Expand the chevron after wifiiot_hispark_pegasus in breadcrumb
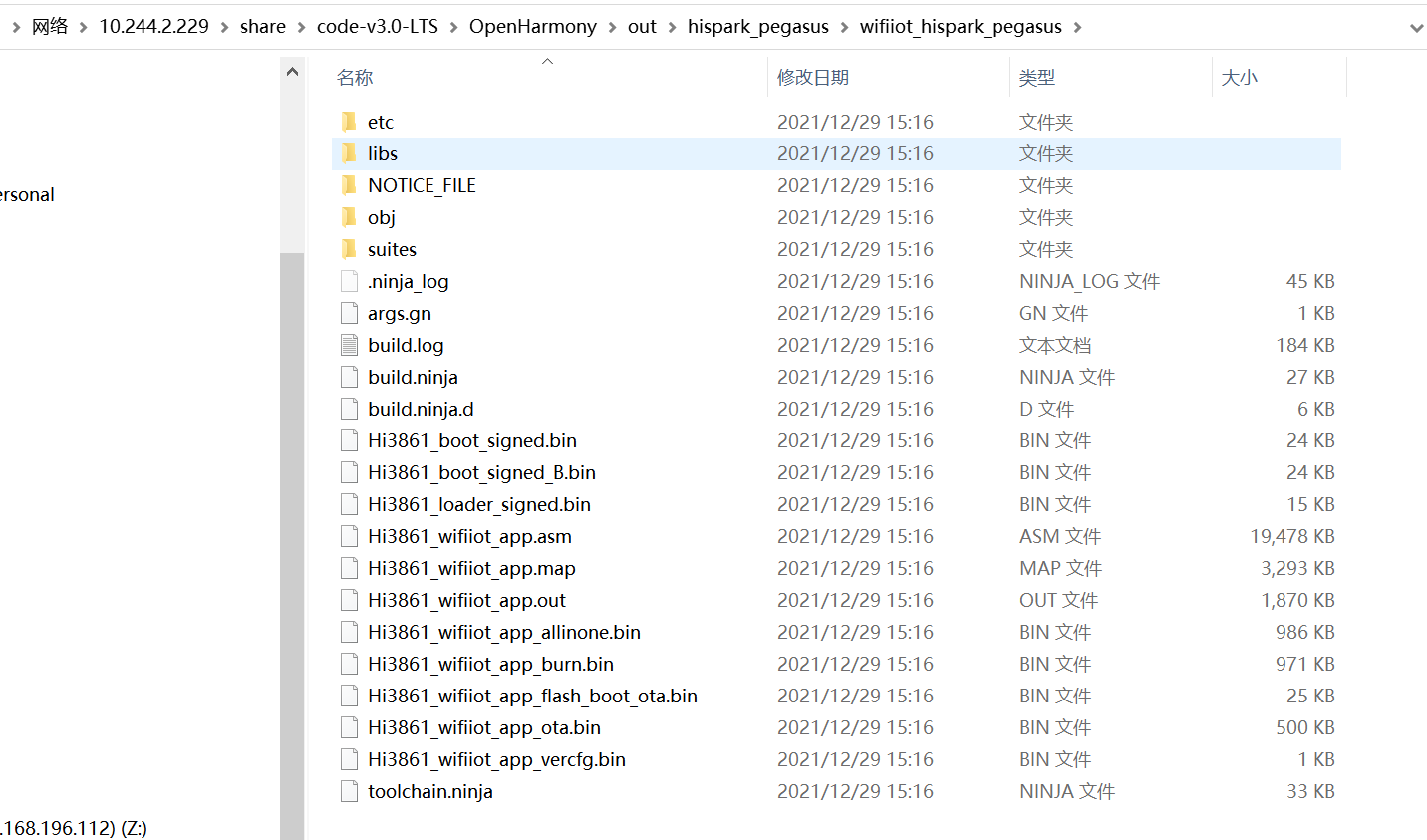 (x=1077, y=27)
